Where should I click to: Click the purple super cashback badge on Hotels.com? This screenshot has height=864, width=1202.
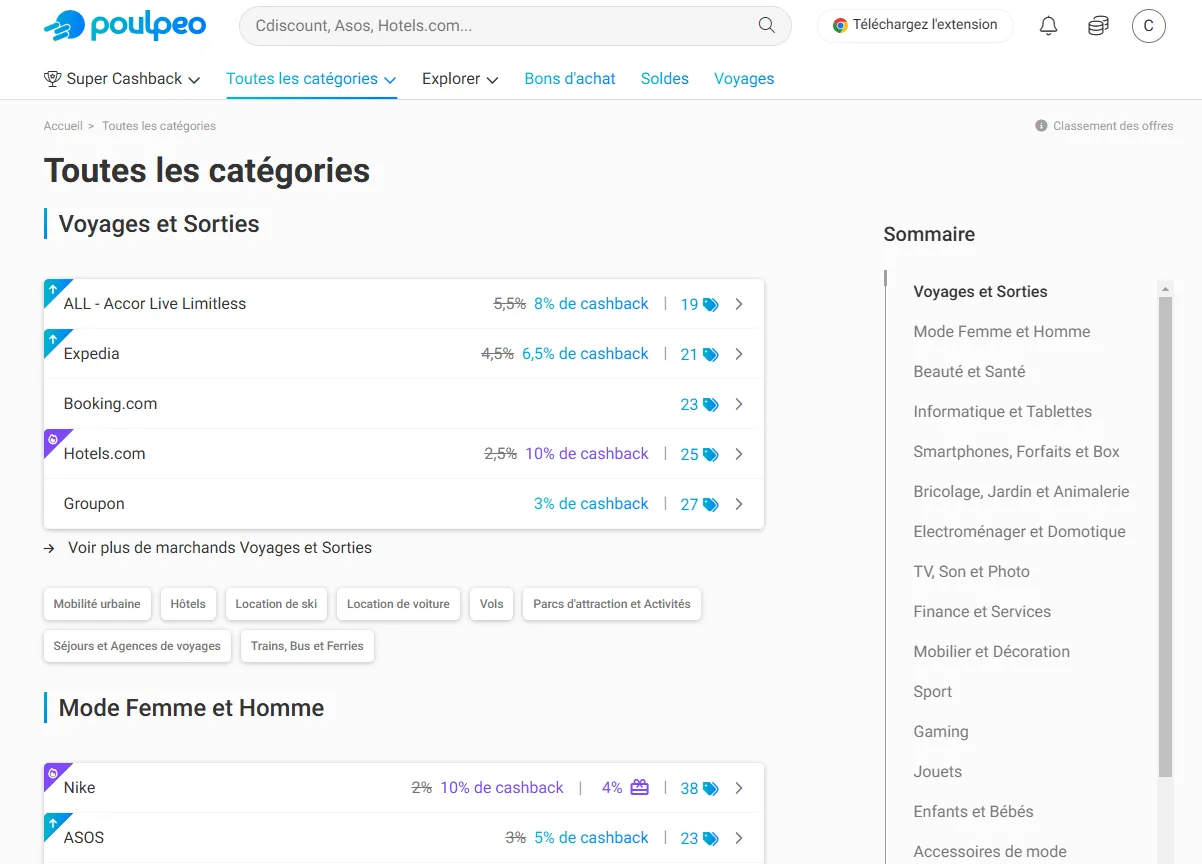(54, 439)
